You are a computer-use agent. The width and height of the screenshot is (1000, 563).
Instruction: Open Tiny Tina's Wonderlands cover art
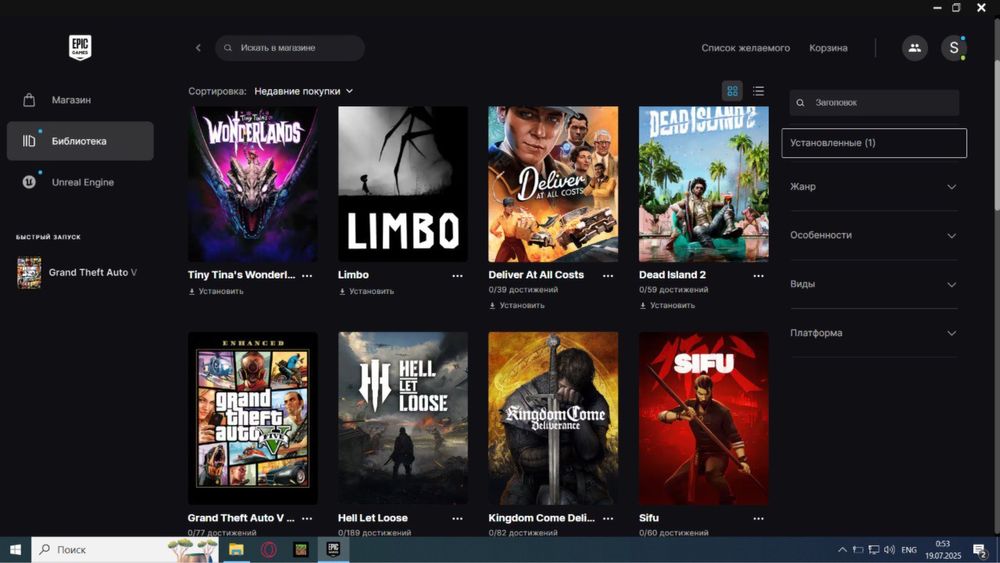253,184
